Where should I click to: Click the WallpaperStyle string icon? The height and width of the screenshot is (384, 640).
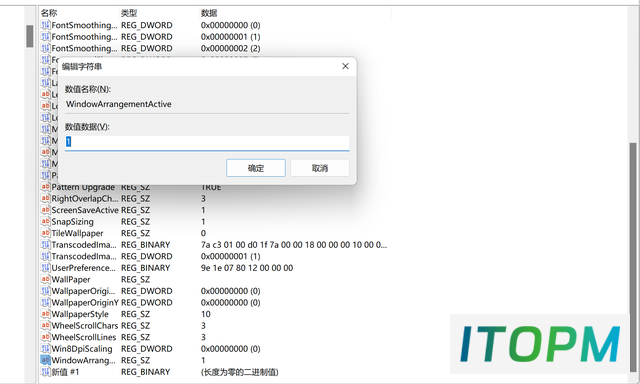[45, 314]
